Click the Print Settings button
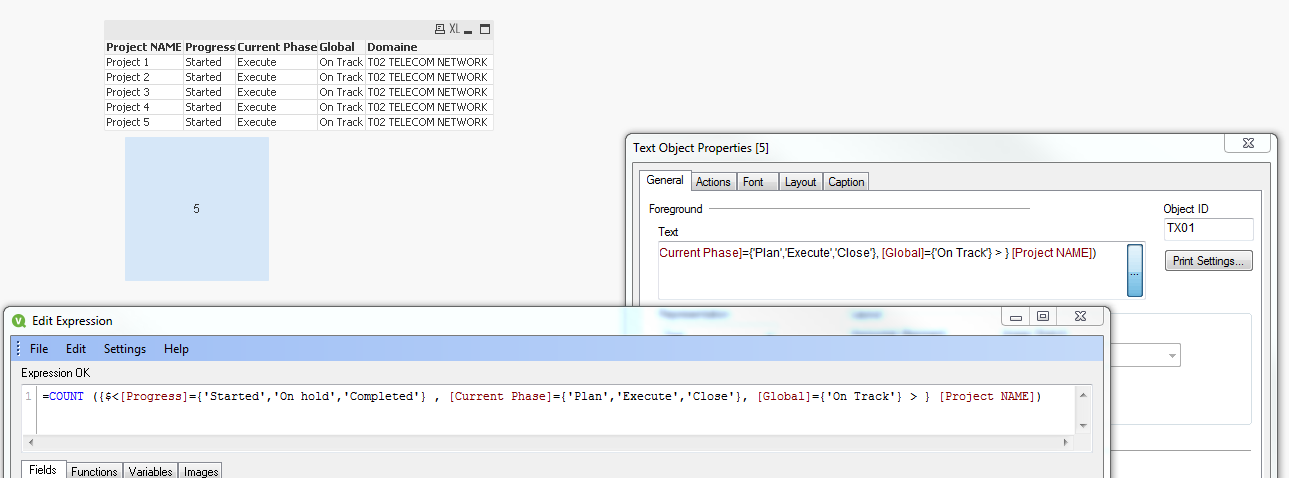Image resolution: width=1289 pixels, height=478 pixels. (1208, 261)
